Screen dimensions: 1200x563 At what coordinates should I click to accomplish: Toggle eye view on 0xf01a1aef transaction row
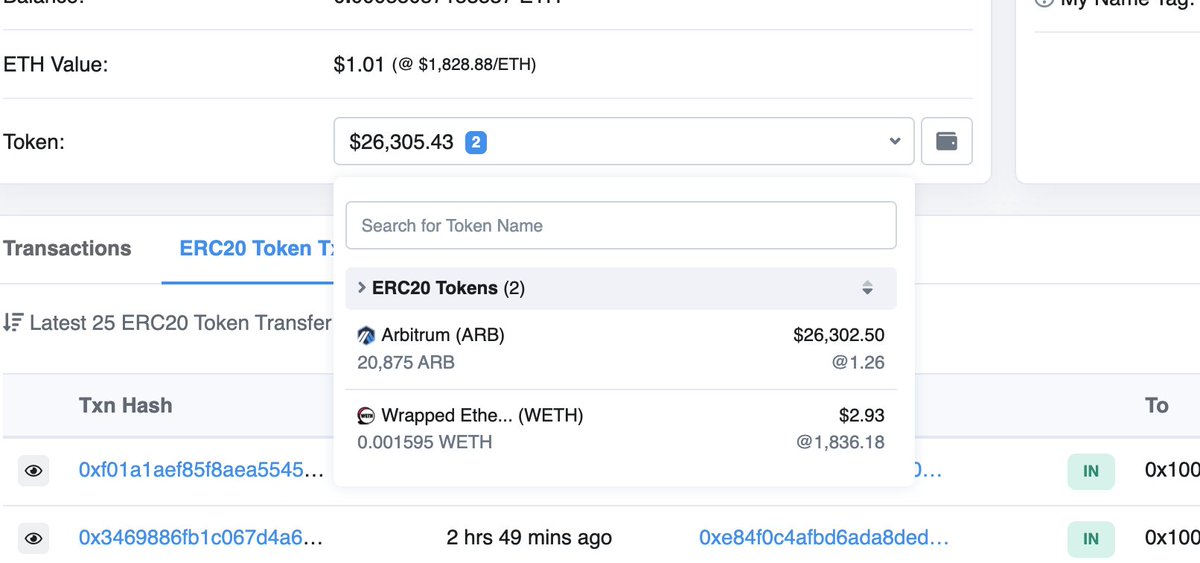(33, 470)
